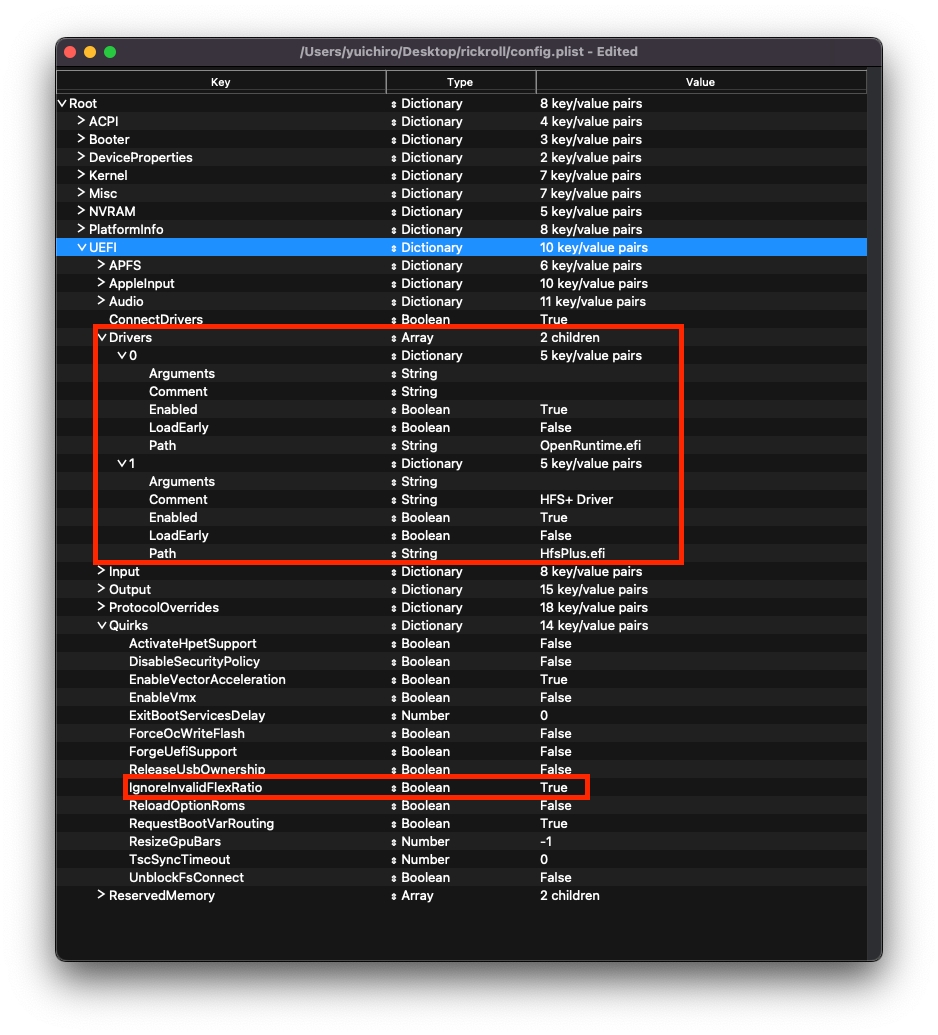
Task: Click the green zoom window button
Action: pyautogui.click(x=110, y=52)
